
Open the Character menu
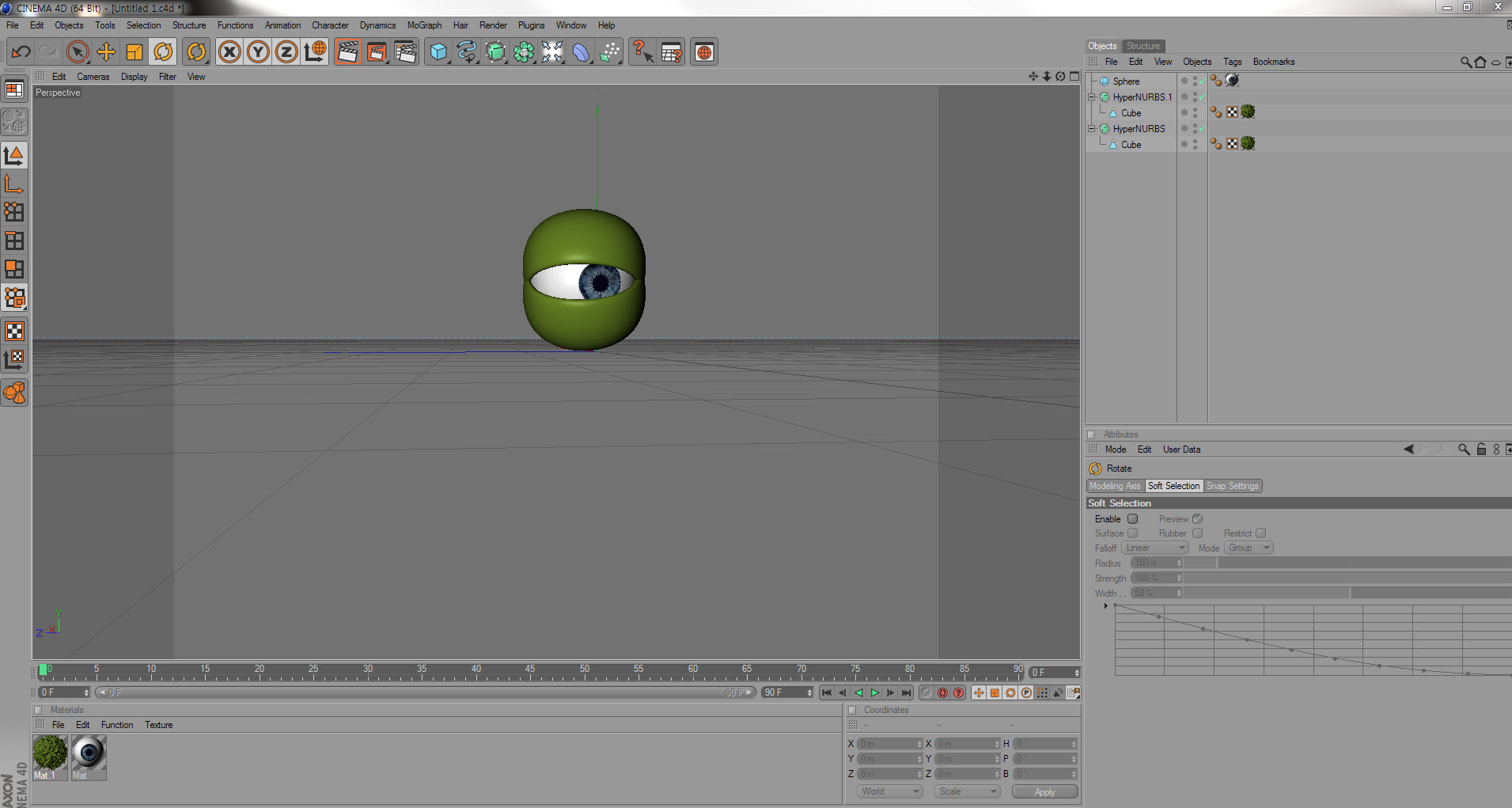click(x=330, y=25)
